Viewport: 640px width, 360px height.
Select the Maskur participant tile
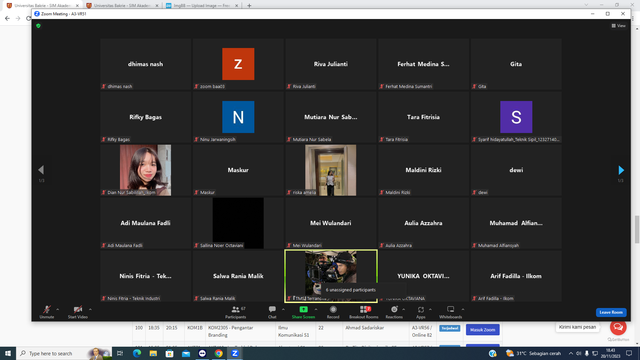(x=238, y=170)
